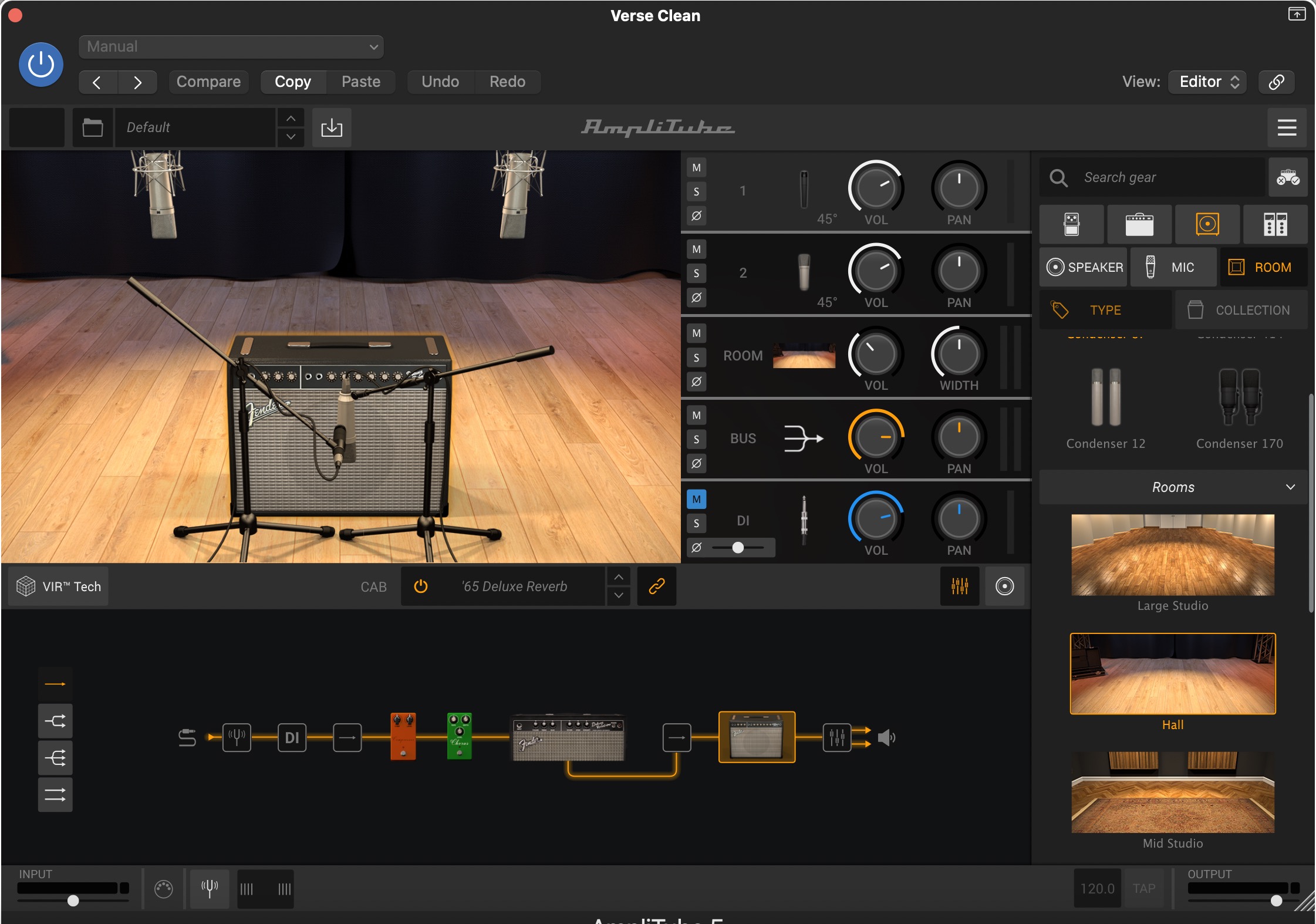Switch to the SPEAKER tab
Screen dimensions: 1316x924
point(1084,267)
